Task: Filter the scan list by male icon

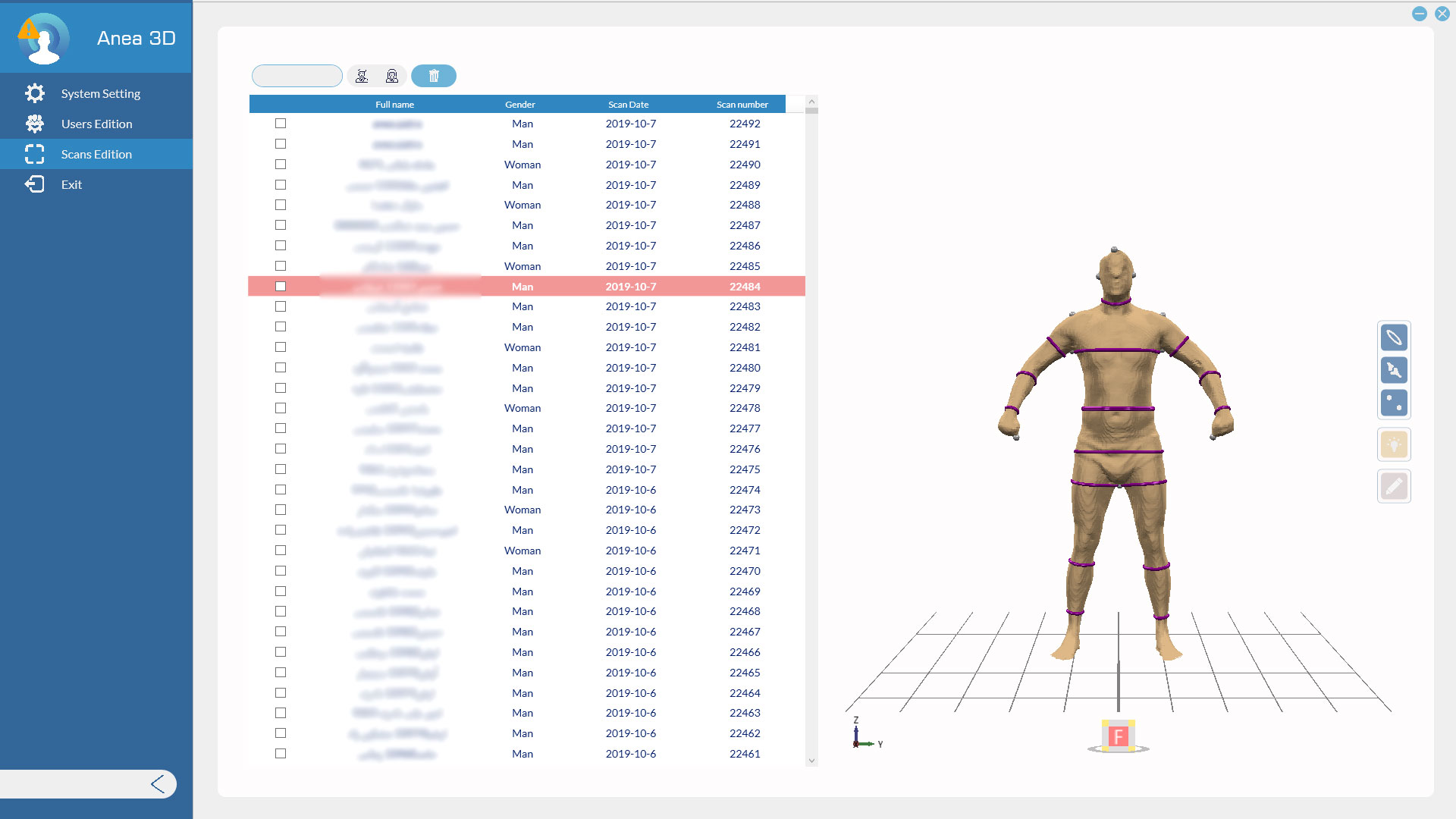Action: coord(362,76)
